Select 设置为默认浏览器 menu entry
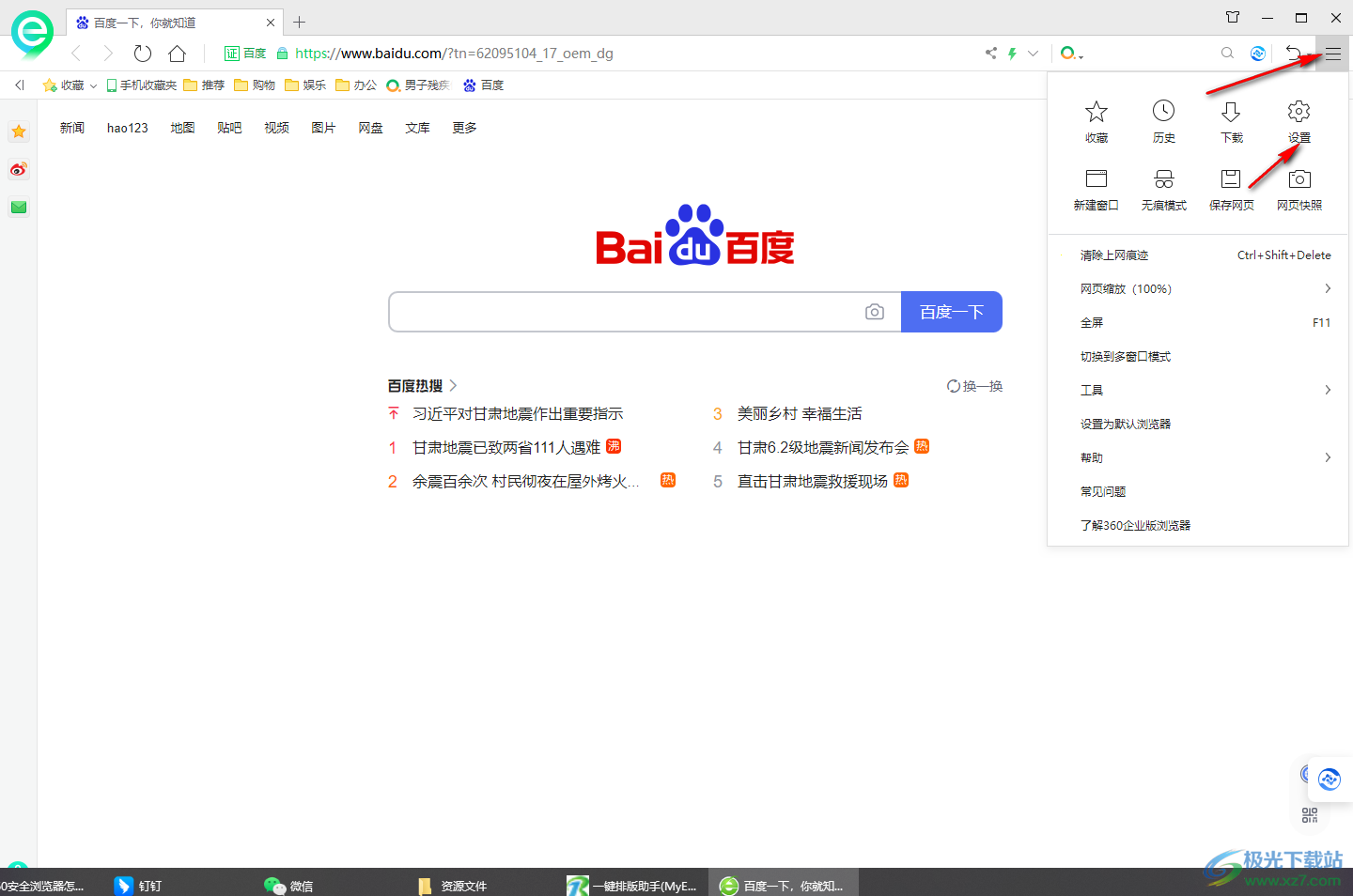This screenshot has height=896, width=1353. click(1198, 425)
